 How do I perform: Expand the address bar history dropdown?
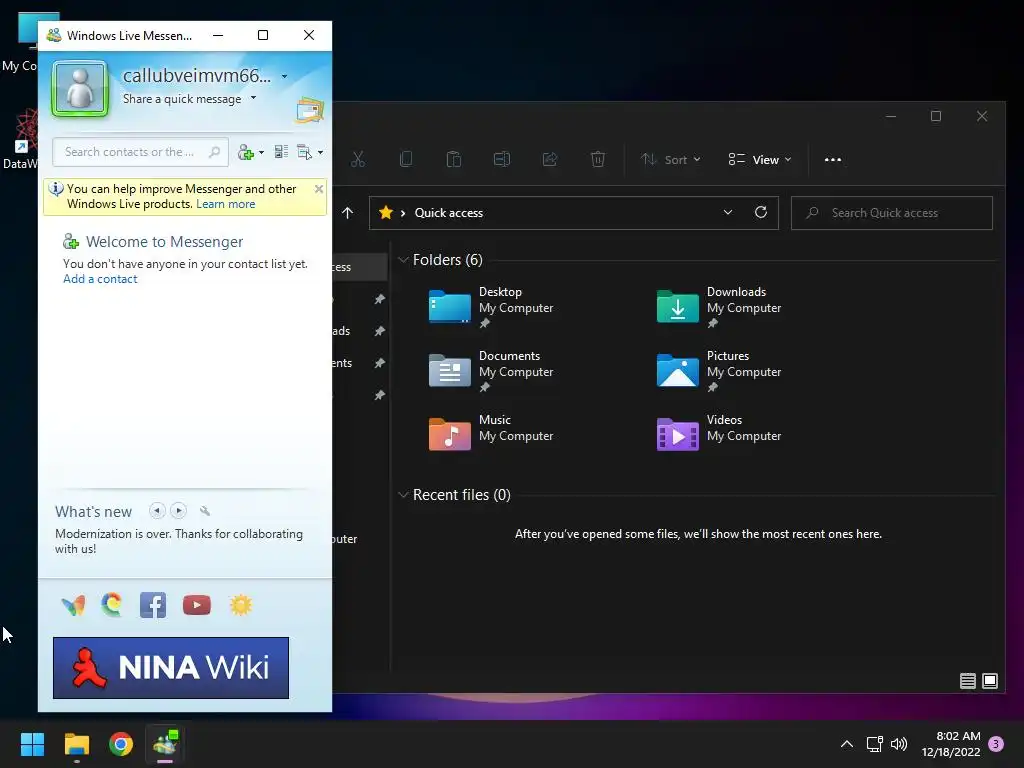728,213
